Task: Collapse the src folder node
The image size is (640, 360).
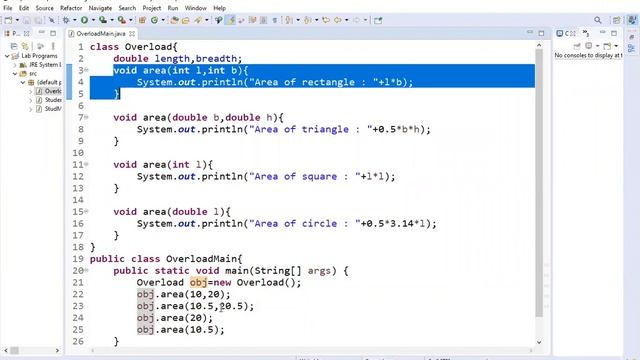Action: (15, 74)
